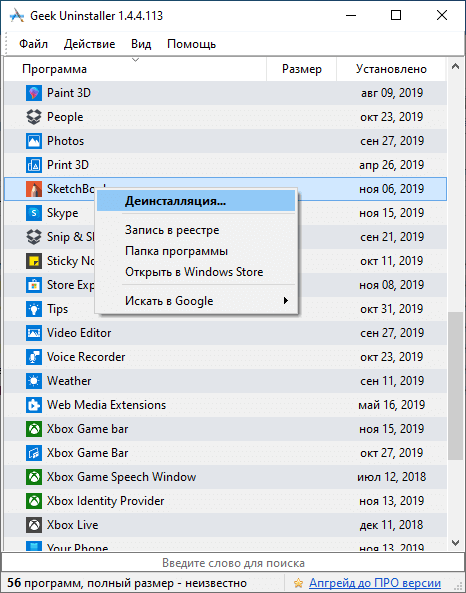Maximize the Geek Uninstaller window
This screenshot has height=593, width=466.
point(396,16)
